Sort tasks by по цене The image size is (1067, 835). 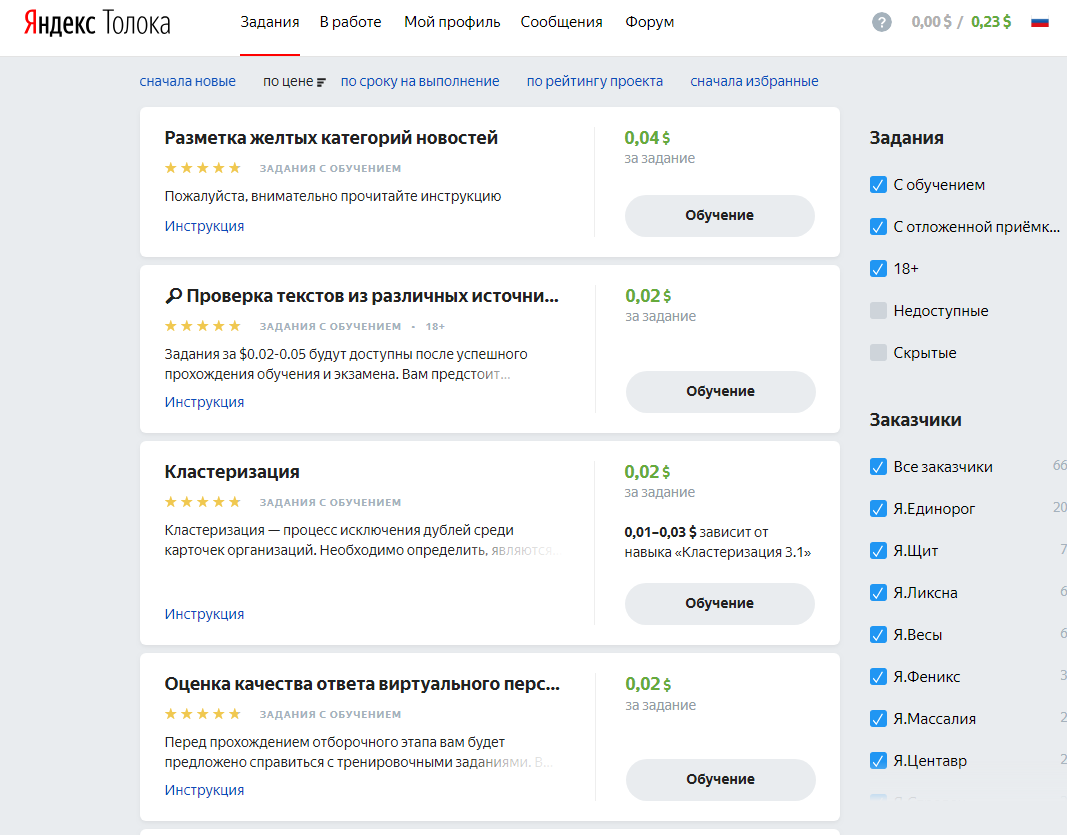[287, 82]
